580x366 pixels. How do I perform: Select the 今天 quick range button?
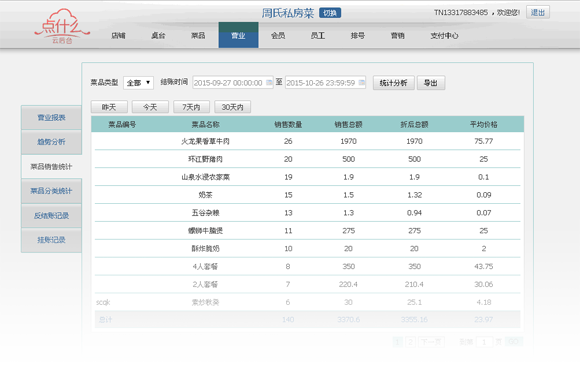pos(150,107)
